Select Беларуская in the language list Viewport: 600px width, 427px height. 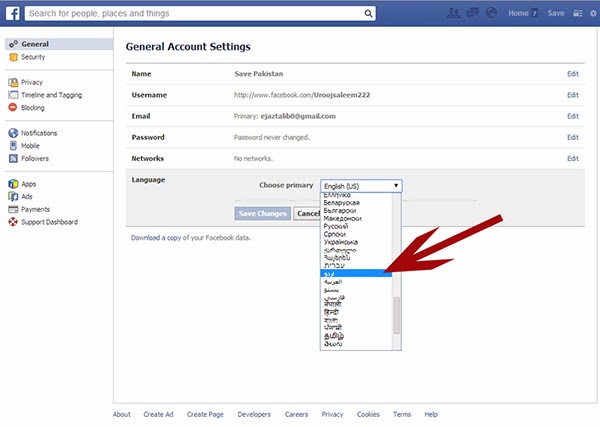(x=341, y=202)
